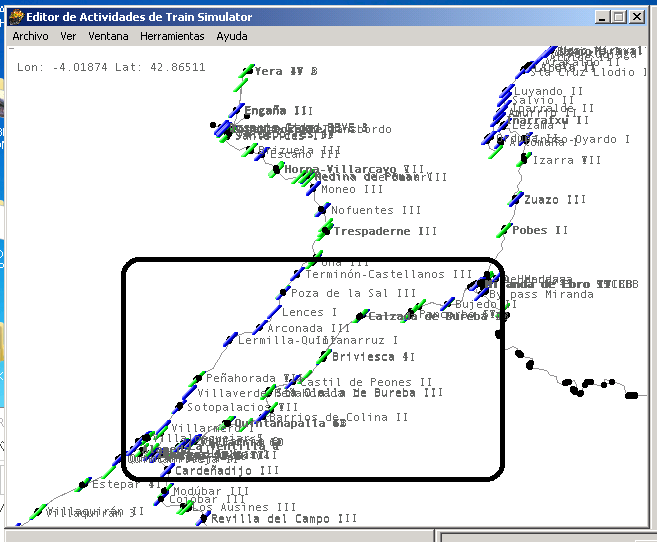Screen dimensions: 657x542
Task: Open the Ayuda menu
Action: tap(232, 36)
